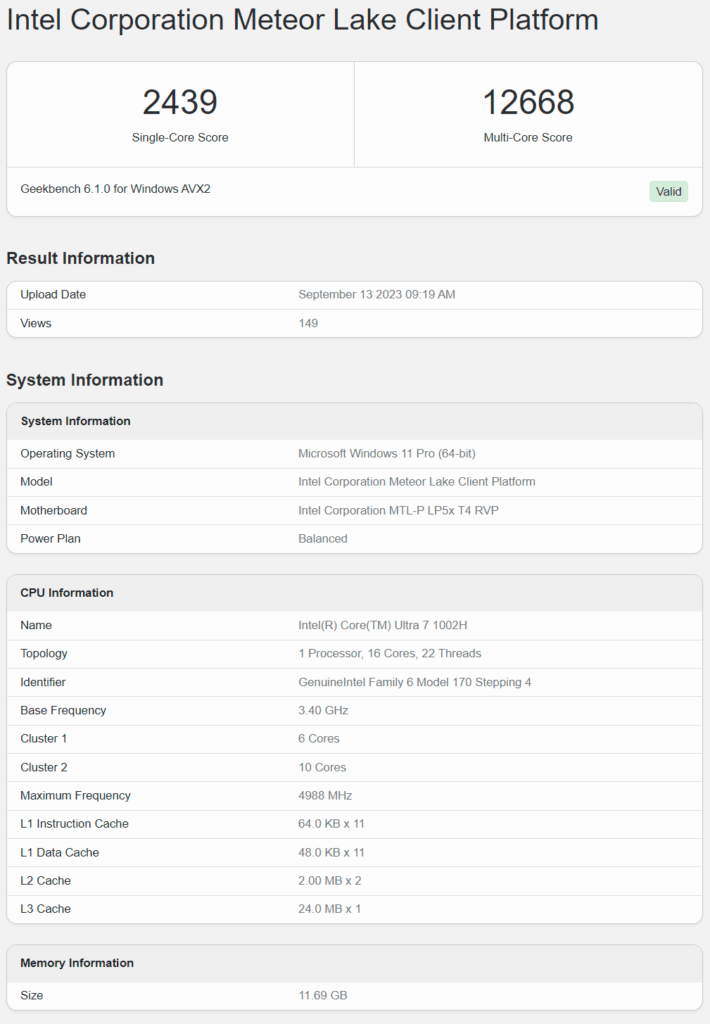Click the L3 Cache label

(x=45, y=909)
